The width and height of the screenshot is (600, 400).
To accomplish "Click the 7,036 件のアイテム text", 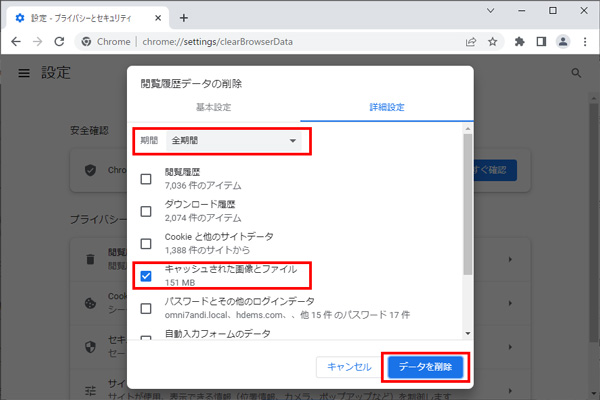I will click(x=203, y=186).
